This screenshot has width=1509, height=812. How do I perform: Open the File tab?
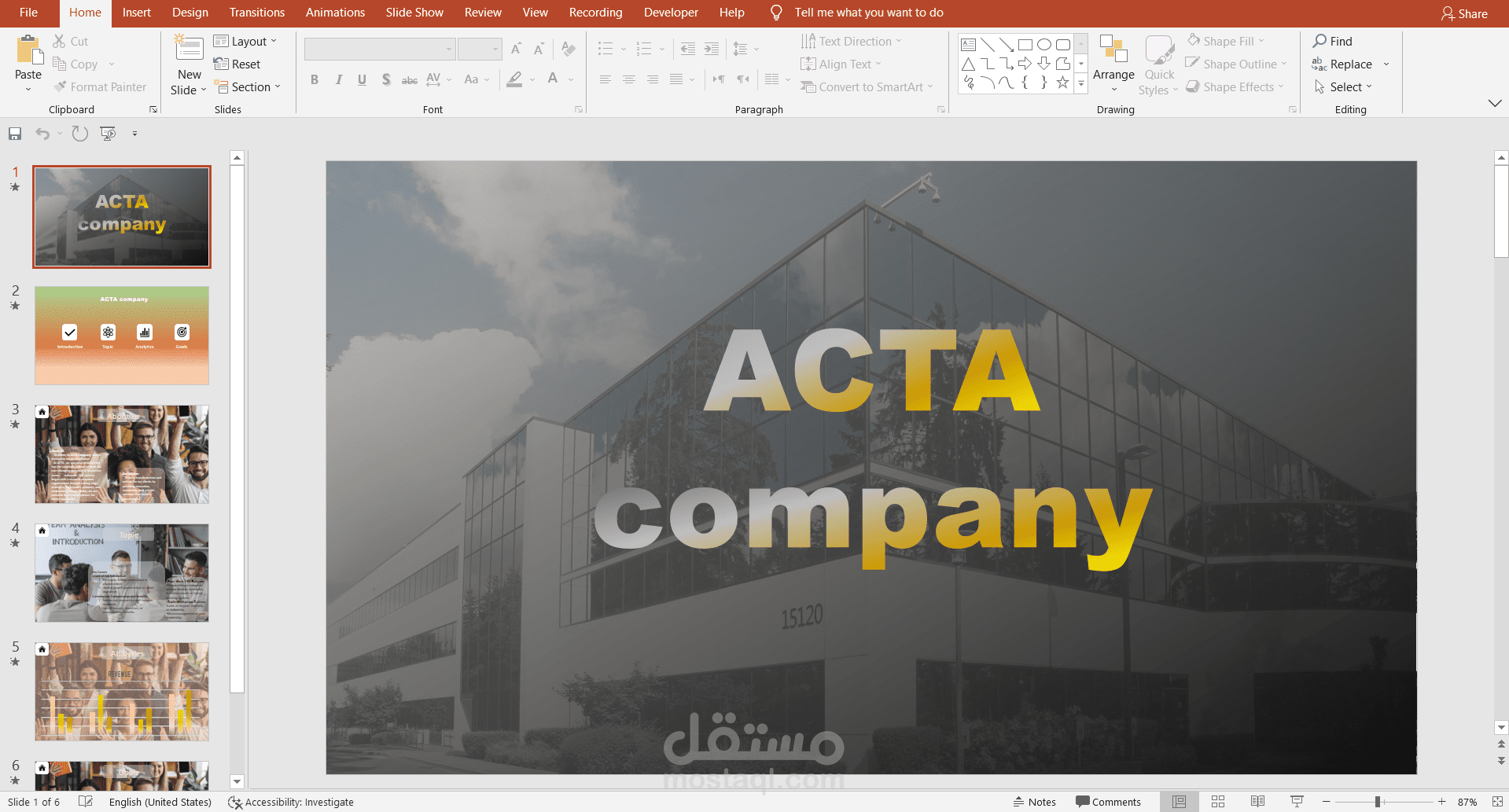coord(29,13)
